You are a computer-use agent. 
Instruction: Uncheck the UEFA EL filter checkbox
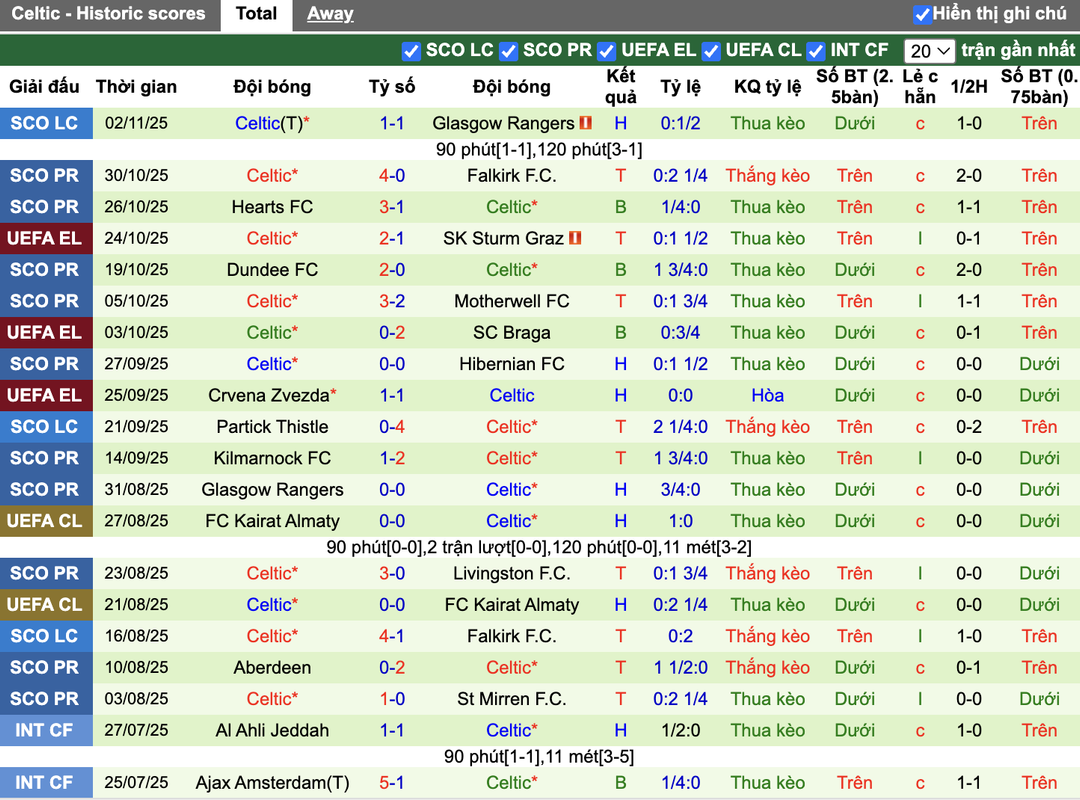click(607, 51)
